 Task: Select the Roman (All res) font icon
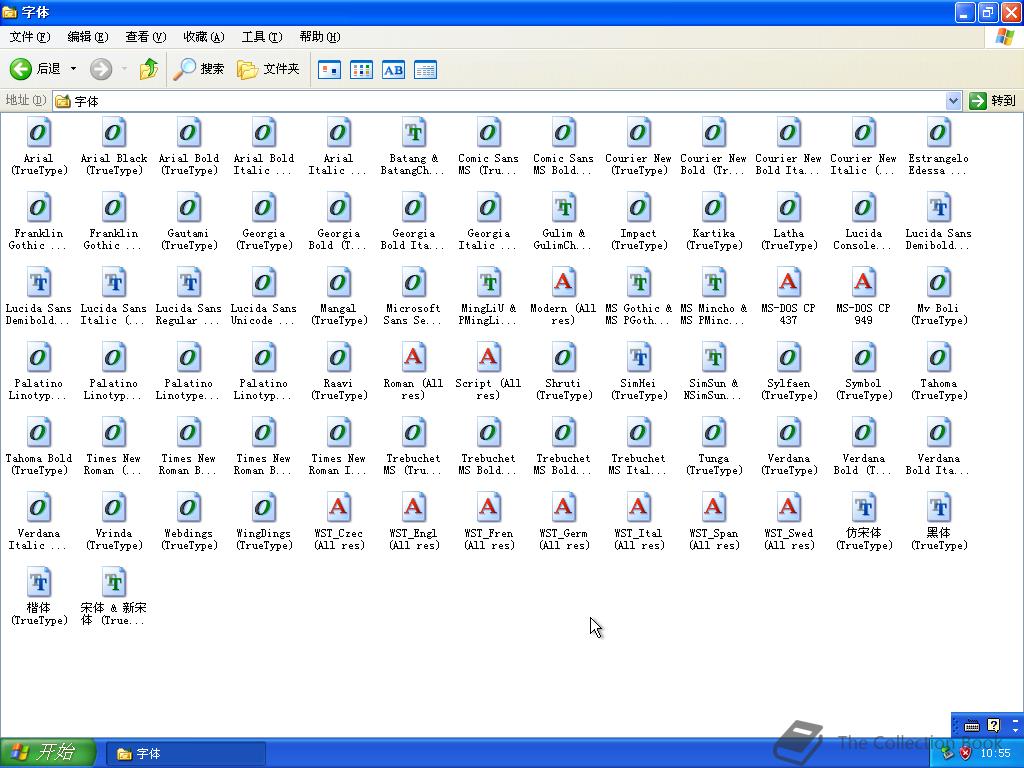pyautogui.click(x=413, y=359)
